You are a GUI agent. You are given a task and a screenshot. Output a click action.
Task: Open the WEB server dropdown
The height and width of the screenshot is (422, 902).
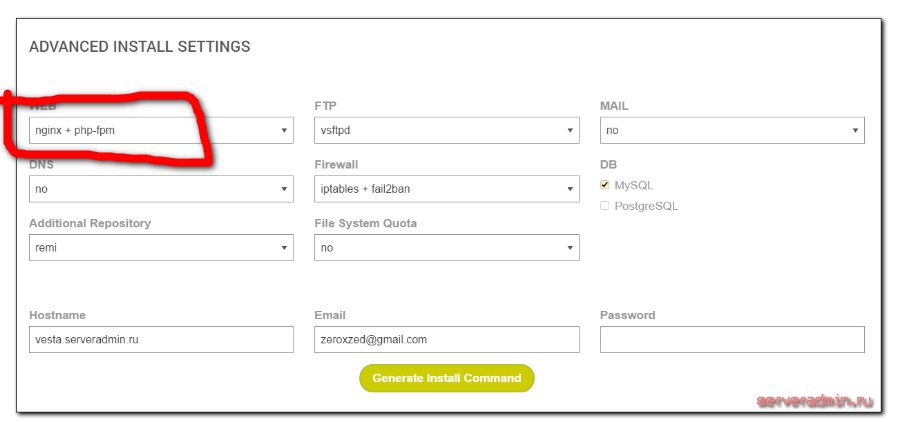click(160, 130)
